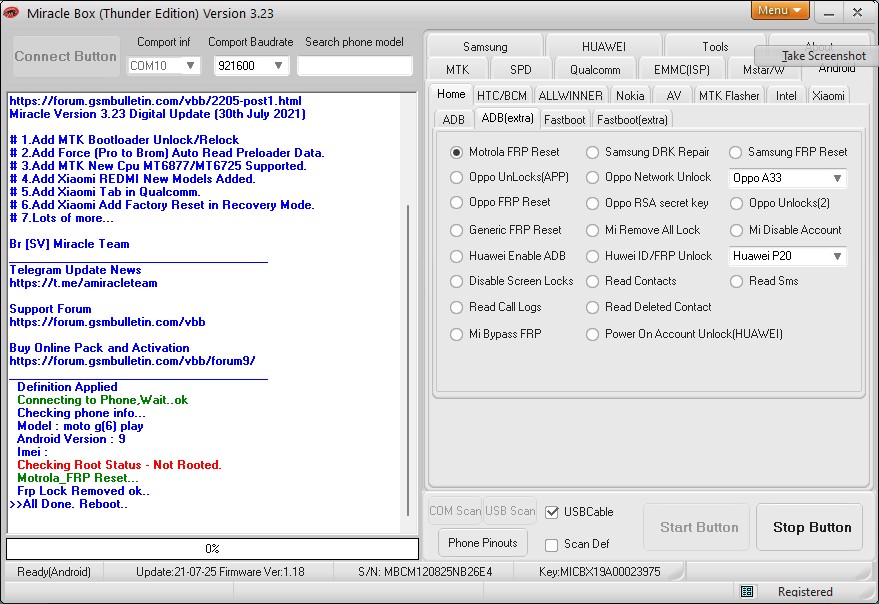Click the 'Frp Lock Removed ok..' log line
Screen dimensions: 879x604
coord(83,491)
